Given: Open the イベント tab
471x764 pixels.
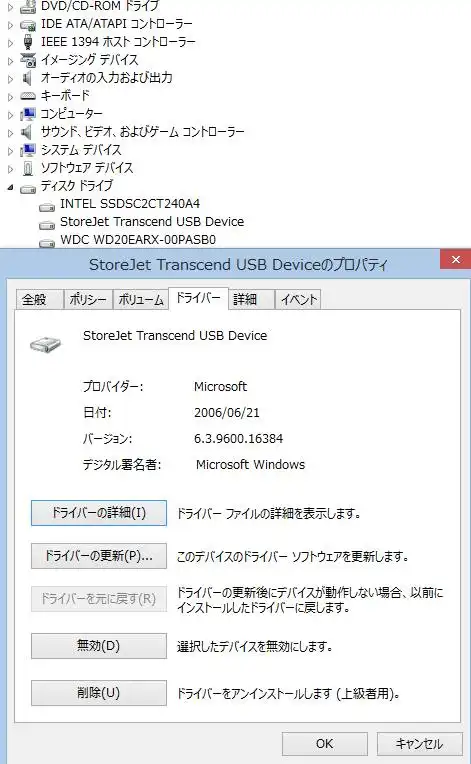Looking at the screenshot, I should pyautogui.click(x=298, y=299).
